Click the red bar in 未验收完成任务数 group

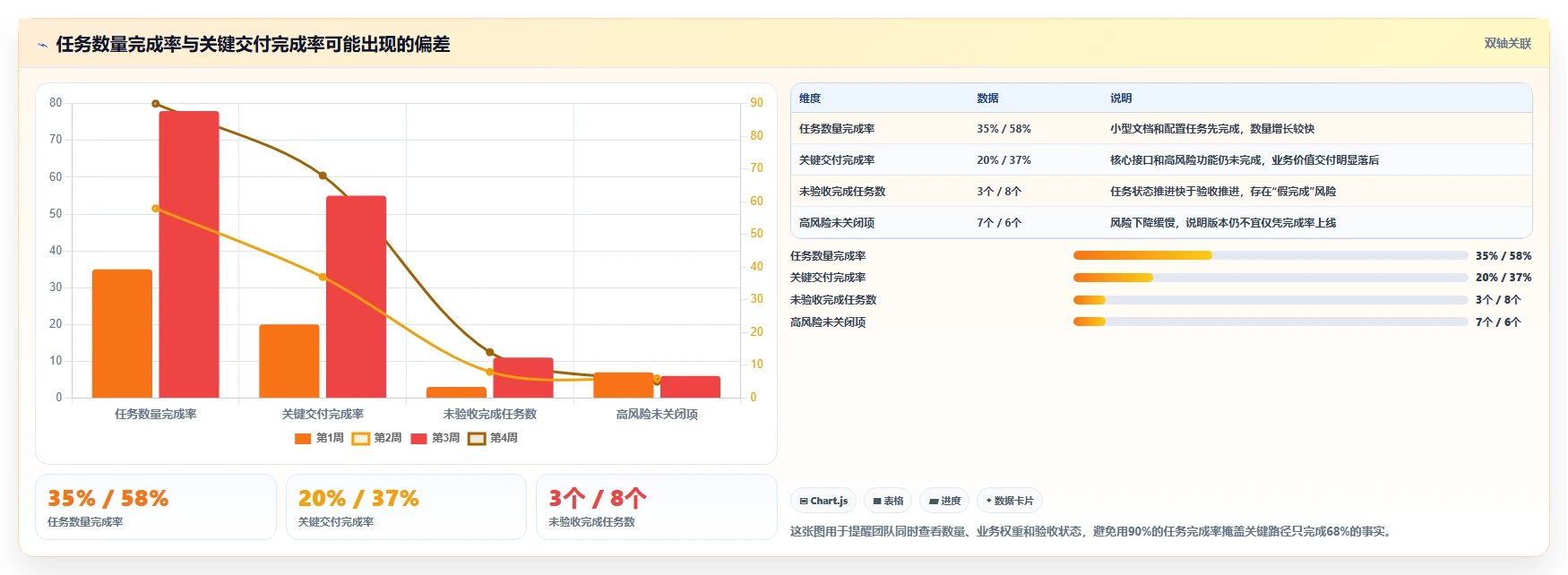pyautogui.click(x=523, y=378)
